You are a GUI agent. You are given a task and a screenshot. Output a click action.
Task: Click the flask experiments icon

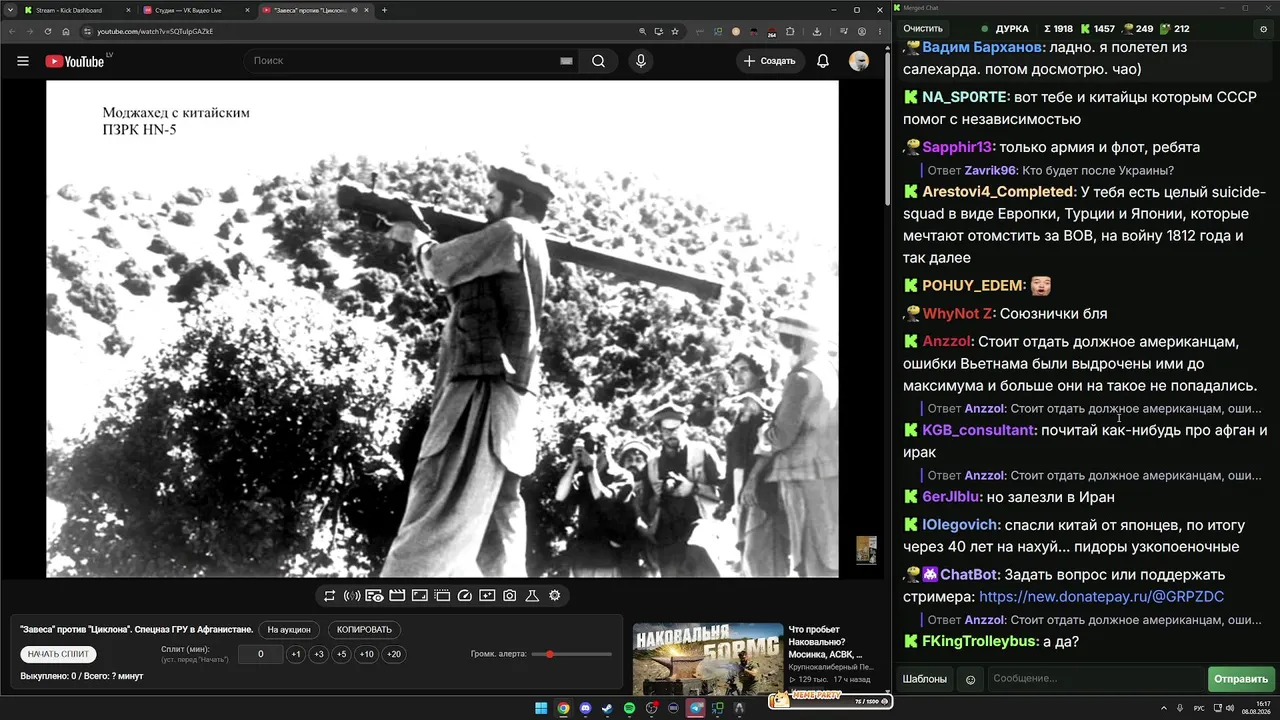532,596
